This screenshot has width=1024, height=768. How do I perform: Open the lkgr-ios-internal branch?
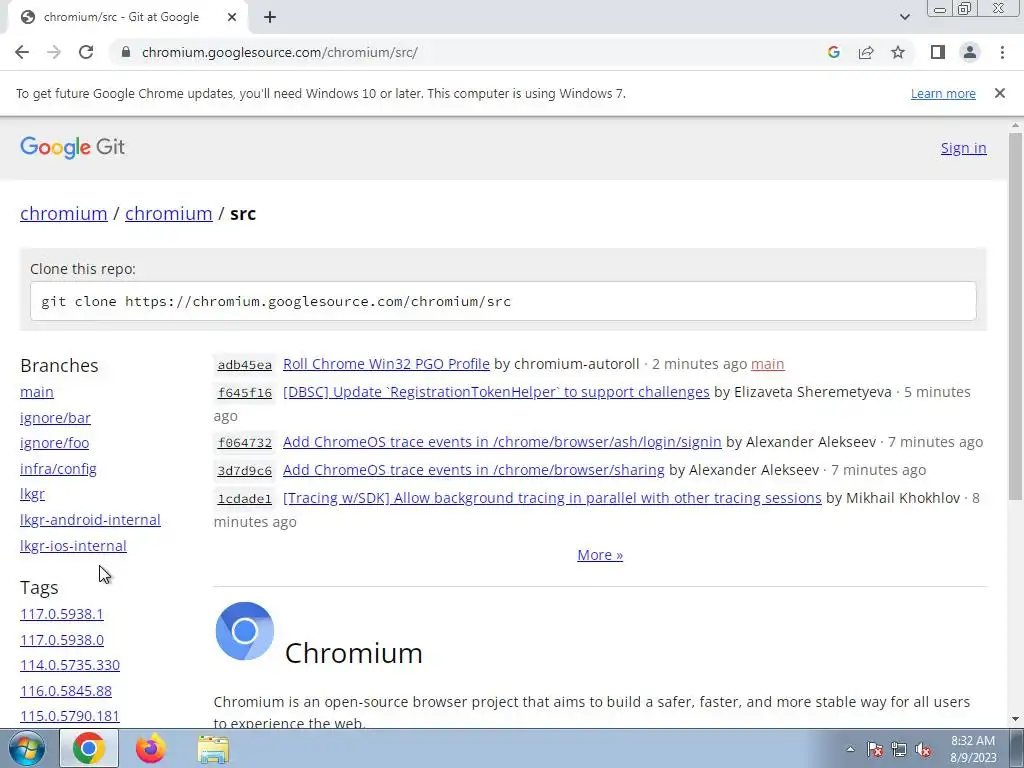tap(73, 546)
